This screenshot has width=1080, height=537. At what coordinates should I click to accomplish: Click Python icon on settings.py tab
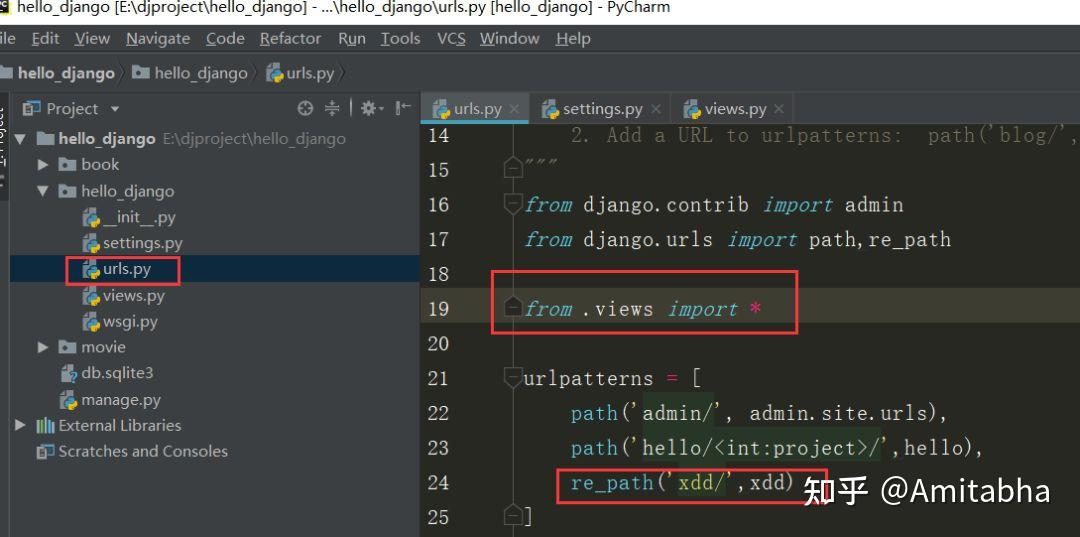pos(550,109)
